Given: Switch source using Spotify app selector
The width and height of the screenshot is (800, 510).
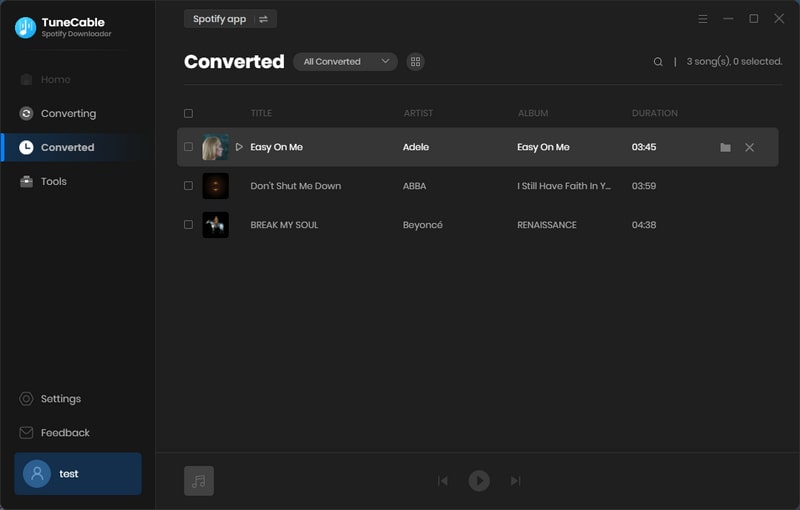Looking at the screenshot, I should 230,19.
